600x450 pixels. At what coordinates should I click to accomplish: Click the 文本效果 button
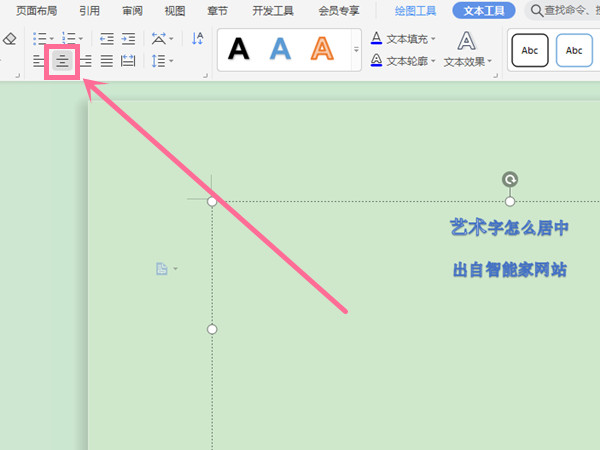click(467, 48)
